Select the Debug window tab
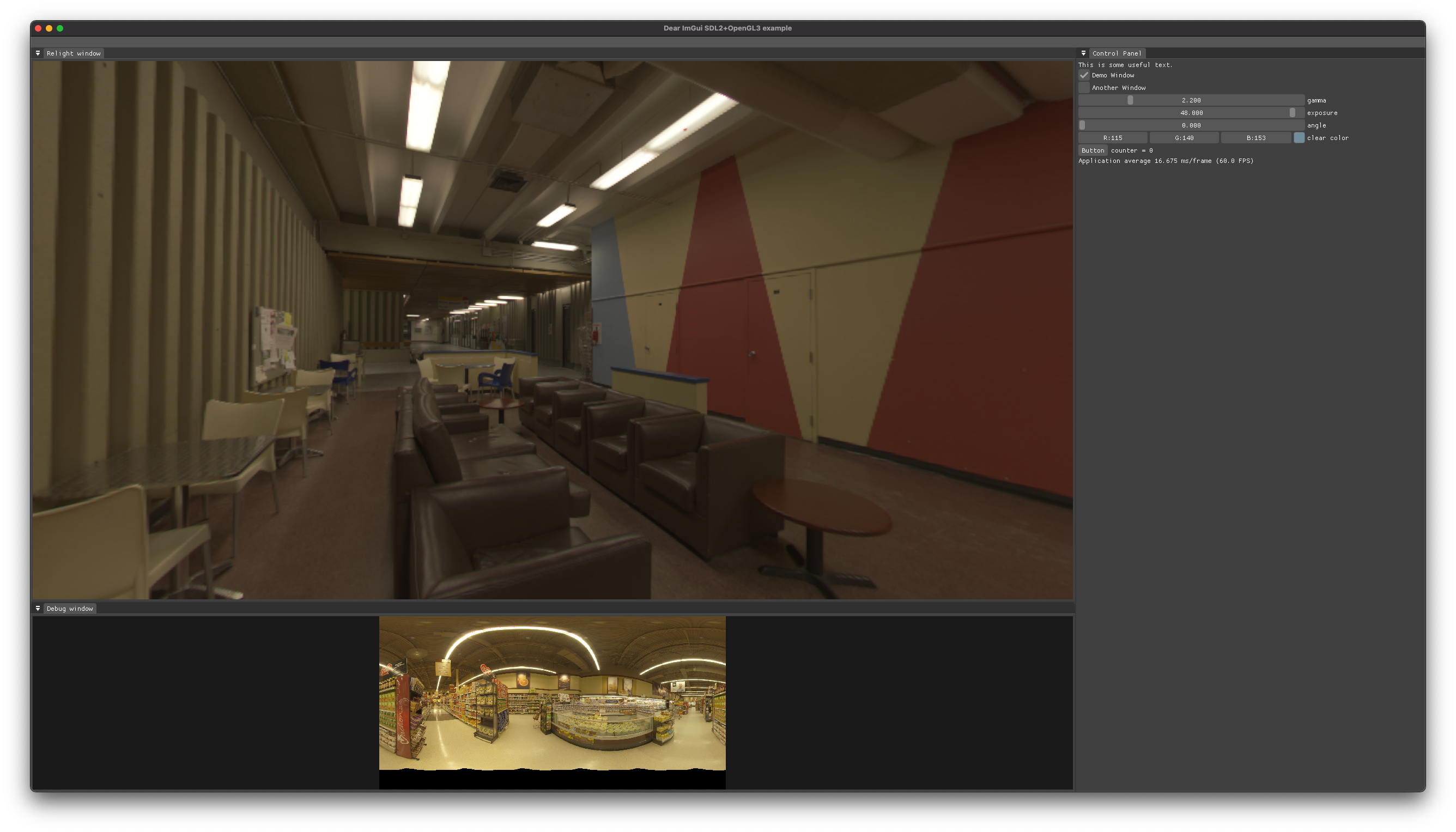Viewport: 1456px width, 832px height. [x=70, y=609]
